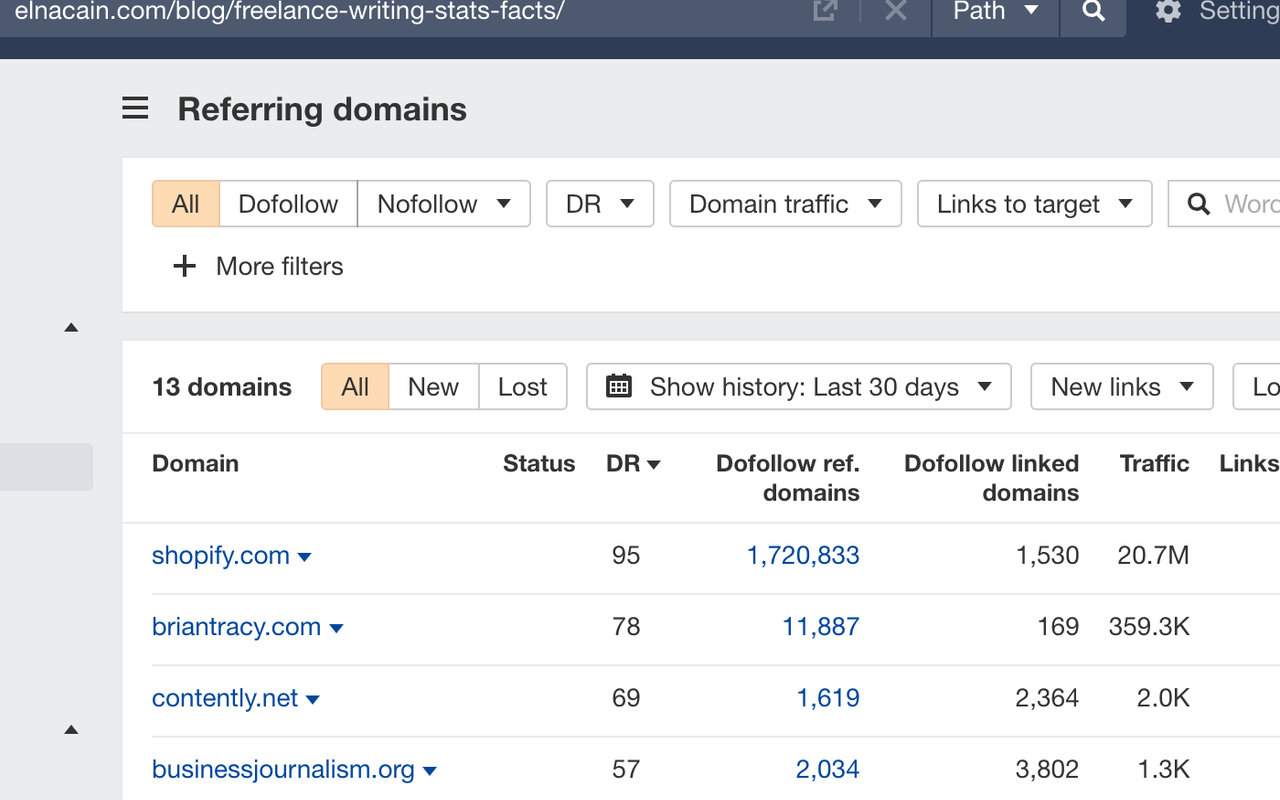
Task: Open the Nofollow filter dropdown
Action: pos(444,204)
